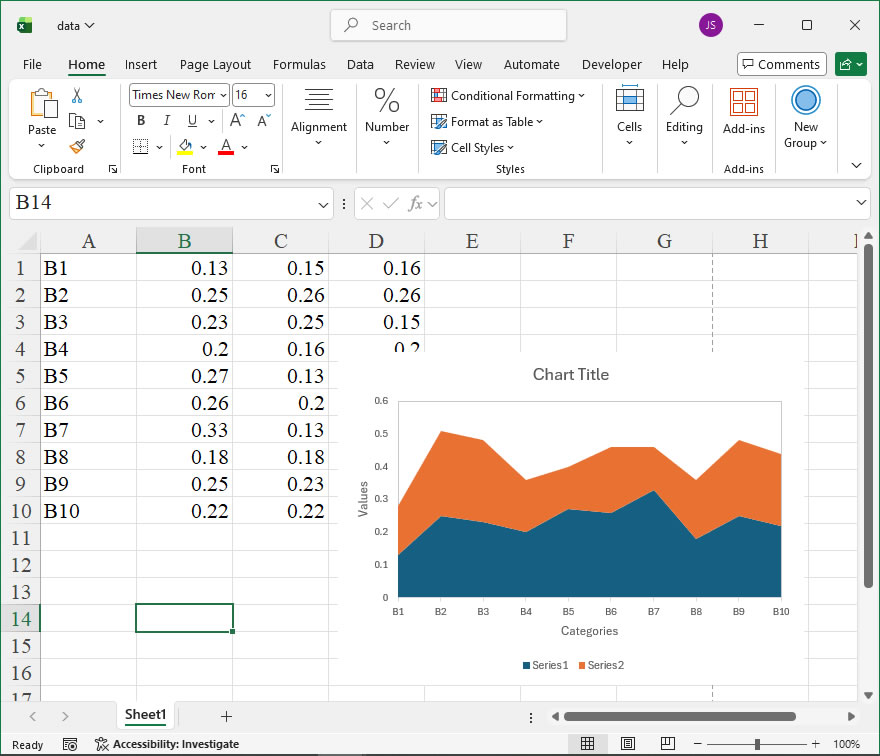This screenshot has height=756, width=880.
Task: Toggle Underline formatting
Action: [191, 121]
